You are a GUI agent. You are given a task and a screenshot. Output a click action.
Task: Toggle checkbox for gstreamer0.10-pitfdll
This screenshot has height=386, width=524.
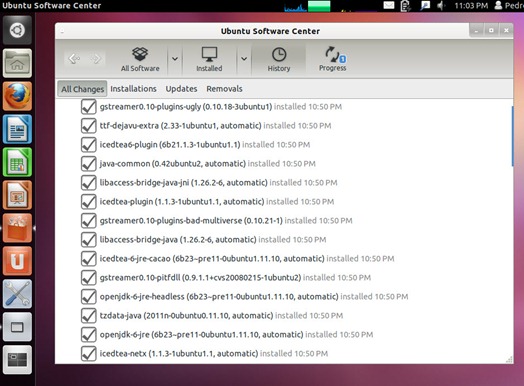89,278
